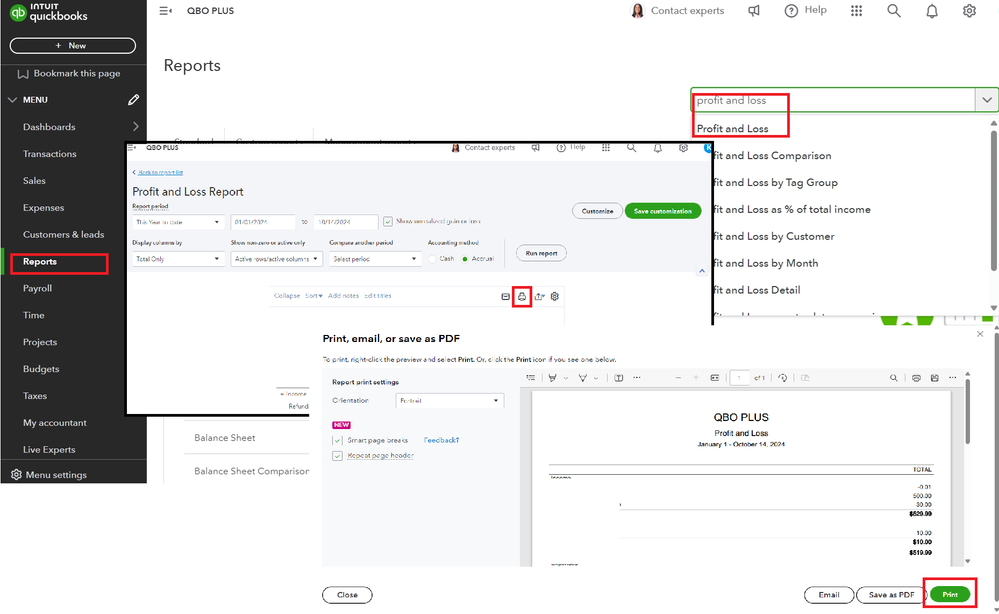Click the gear icon in Profit and Loss window header
This screenshot has width=999, height=614.
coord(683,148)
